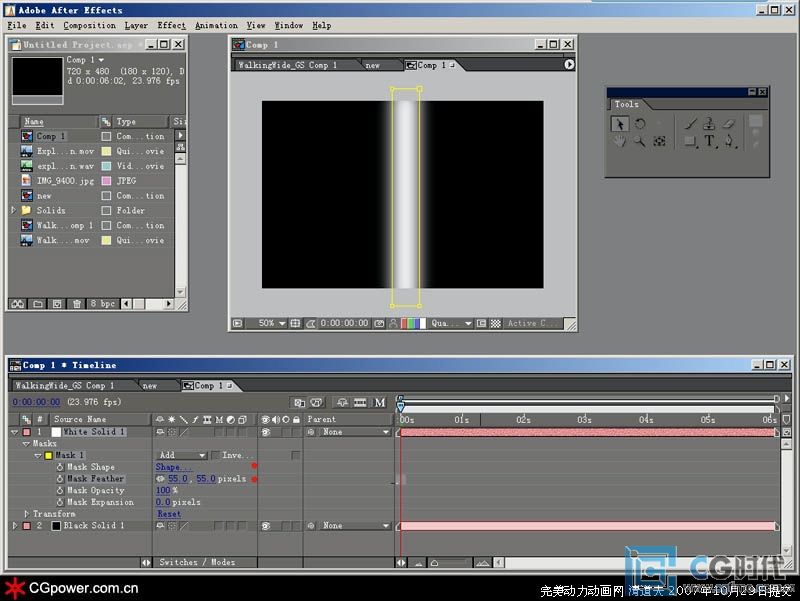This screenshot has height=601, width=800.
Task: Click the current time indicator in timeline
Action: [x=401, y=407]
